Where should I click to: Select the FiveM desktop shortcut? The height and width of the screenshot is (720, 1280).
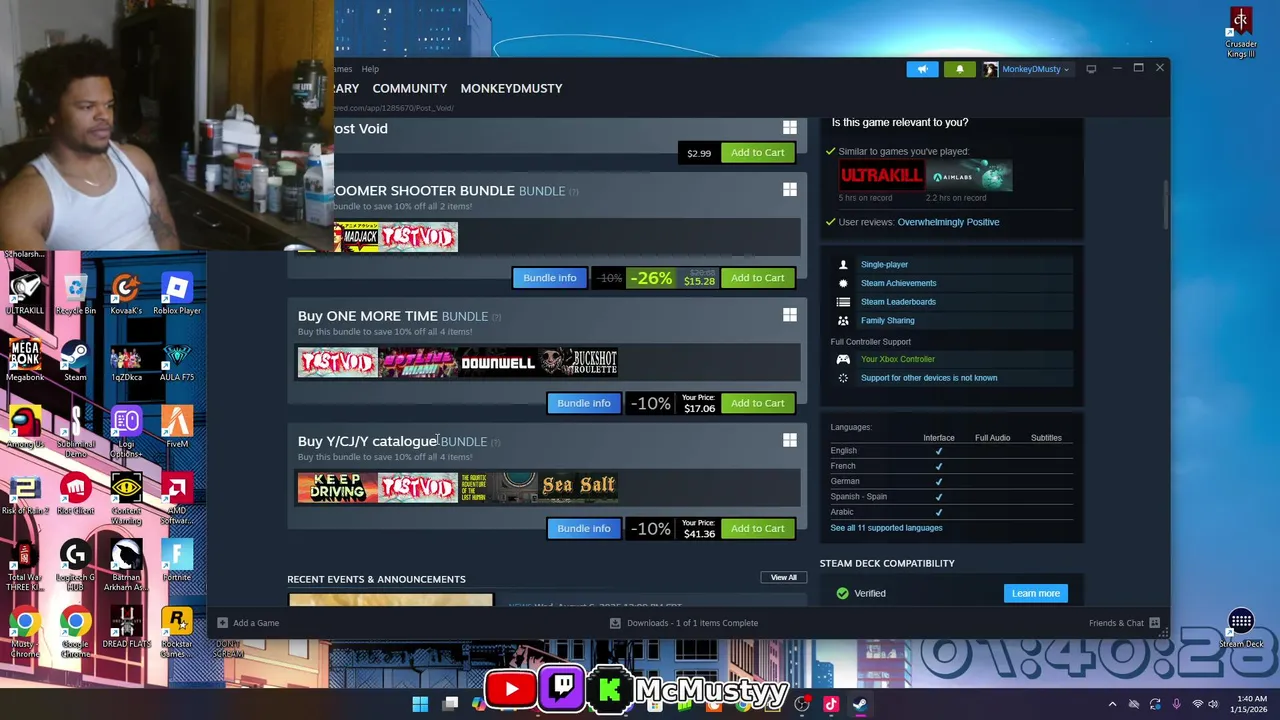click(x=177, y=429)
